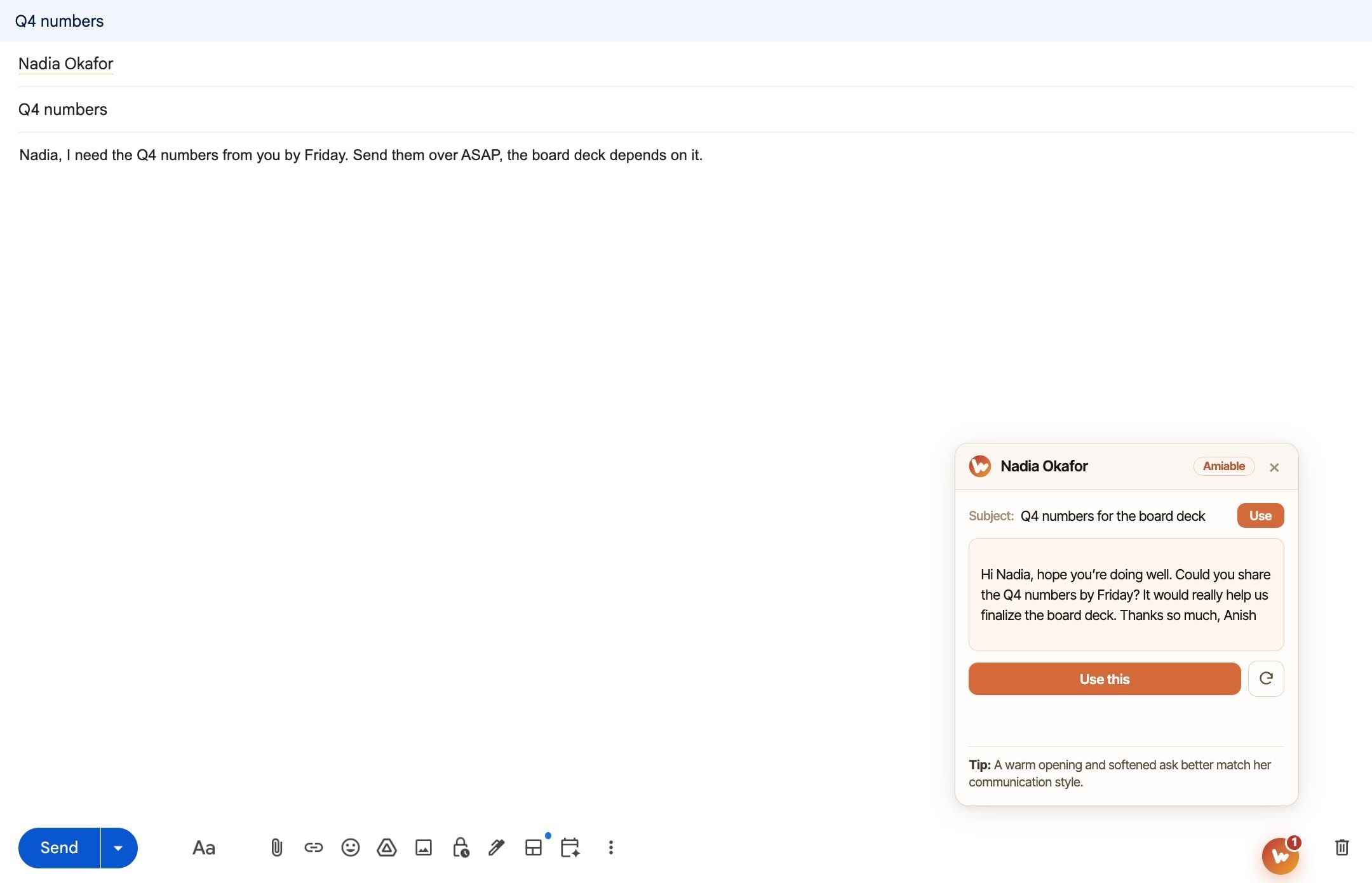Click the Q4 numbers subject field
The height and width of the screenshot is (883, 1372).
click(685, 109)
